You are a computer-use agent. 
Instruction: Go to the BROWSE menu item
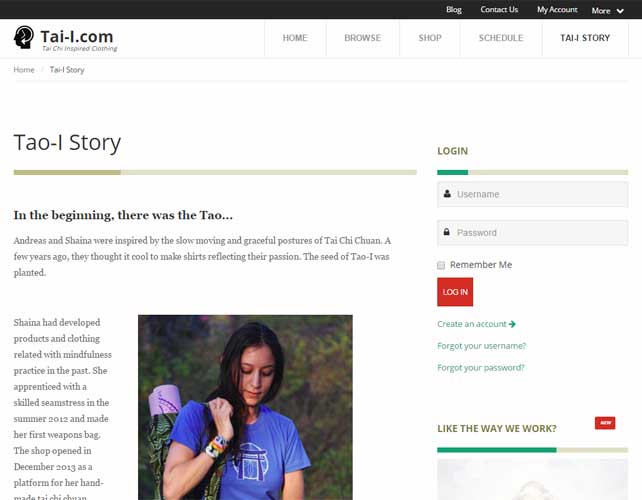click(x=362, y=38)
